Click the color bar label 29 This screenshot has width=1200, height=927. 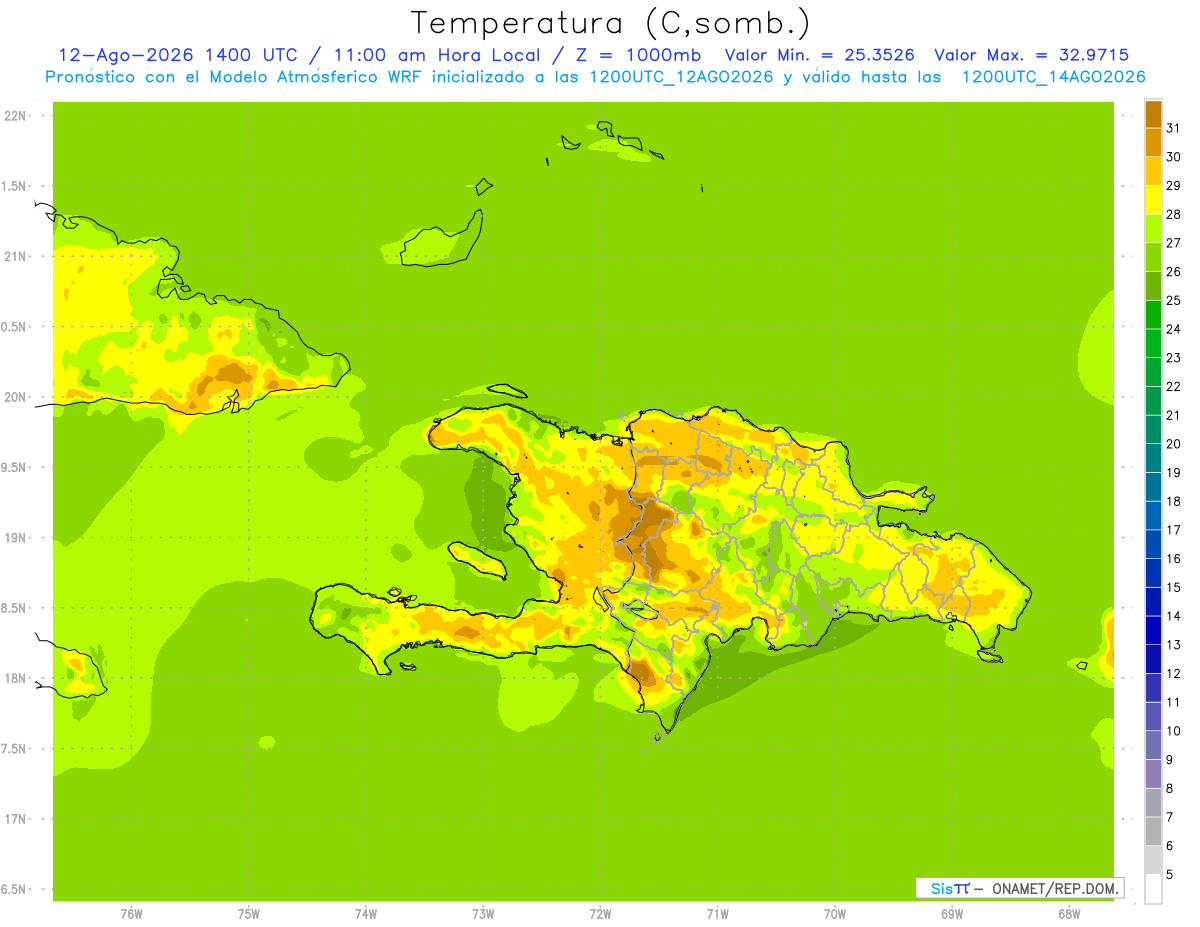[1173, 186]
